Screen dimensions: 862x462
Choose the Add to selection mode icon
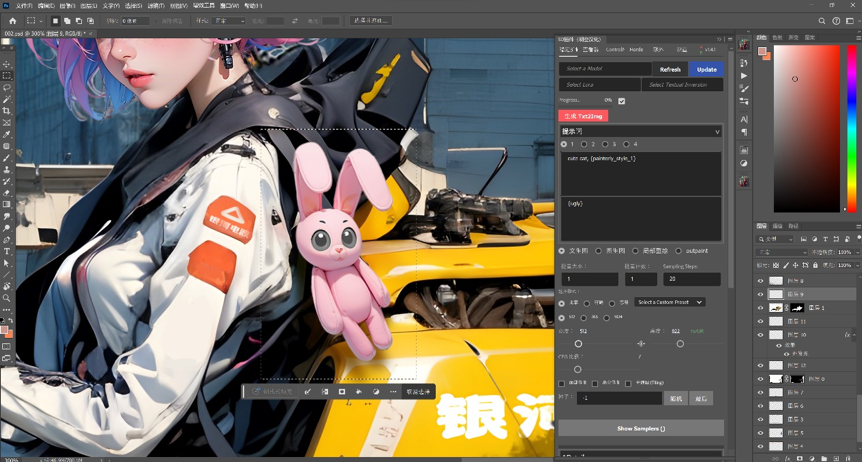click(x=67, y=21)
